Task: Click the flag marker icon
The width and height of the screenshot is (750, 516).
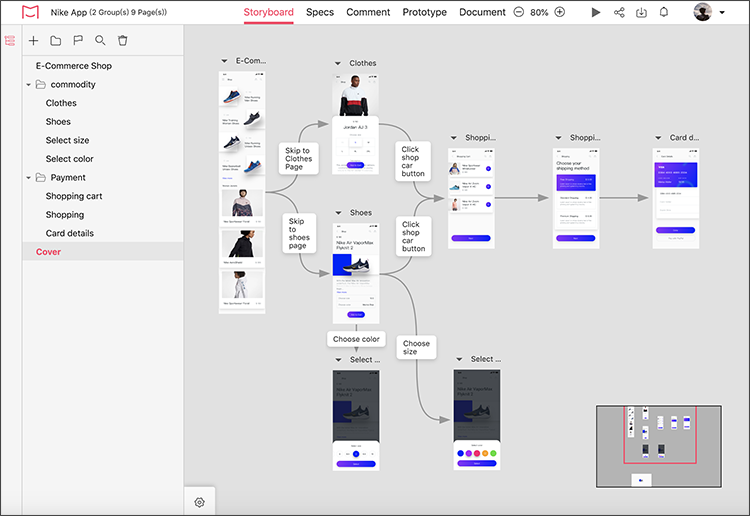Action: pyautogui.click(x=78, y=41)
